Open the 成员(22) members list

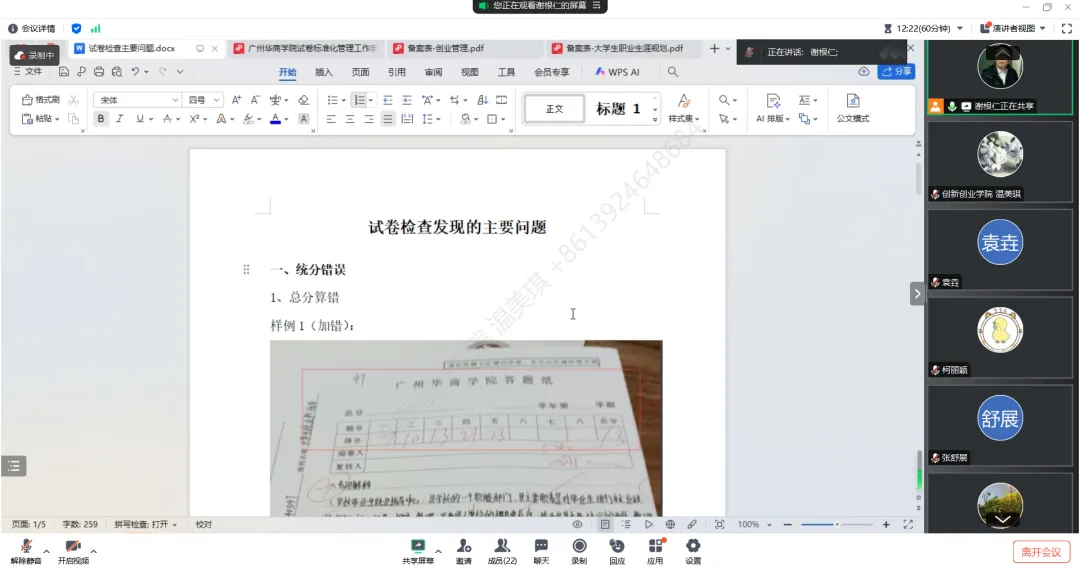[x=502, y=550]
